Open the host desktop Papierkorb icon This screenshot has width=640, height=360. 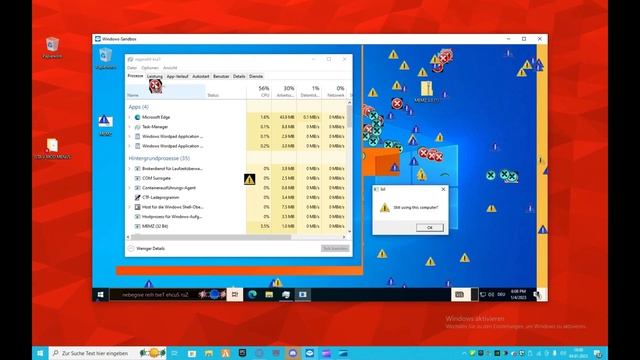(x=52, y=47)
